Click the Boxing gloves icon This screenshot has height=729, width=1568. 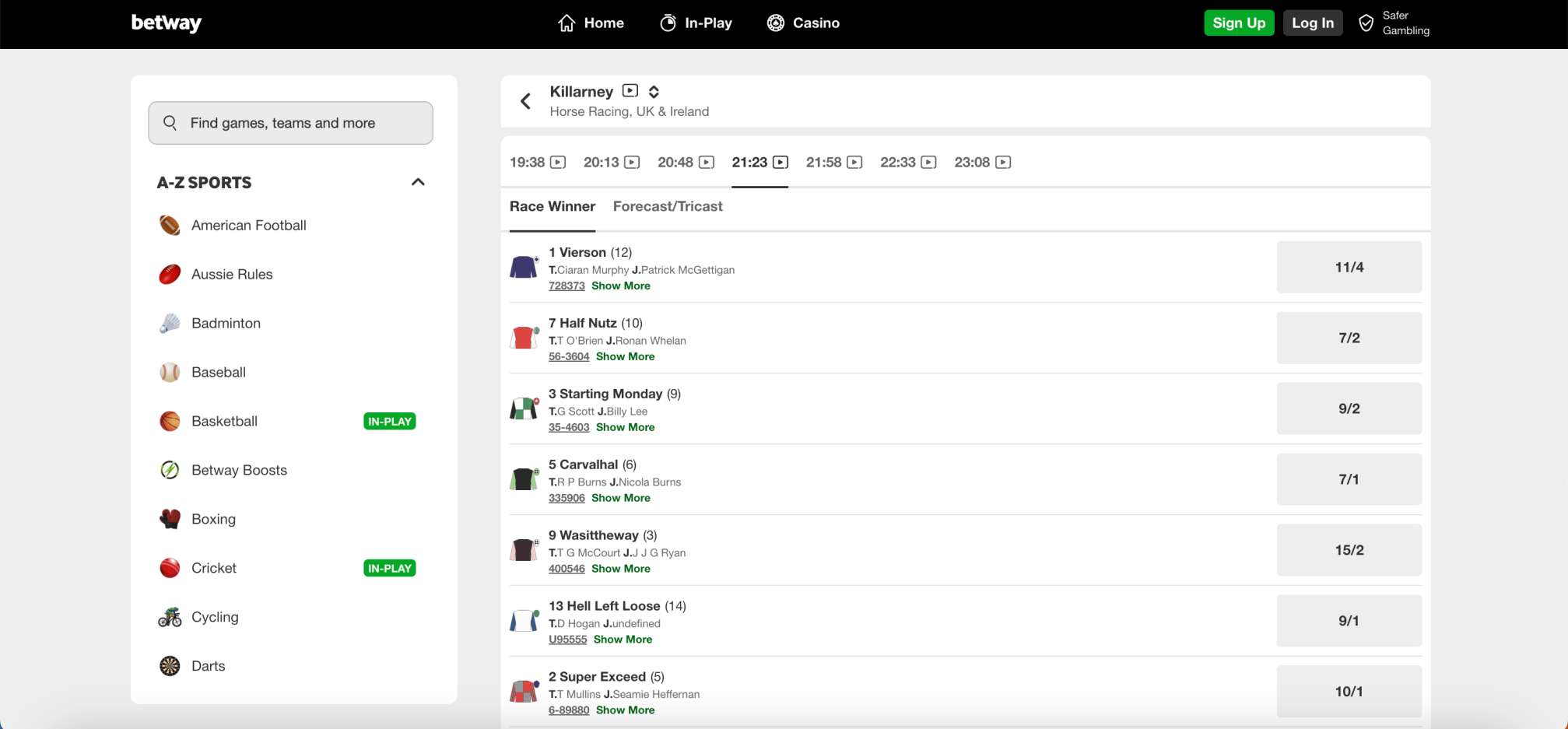(x=170, y=519)
